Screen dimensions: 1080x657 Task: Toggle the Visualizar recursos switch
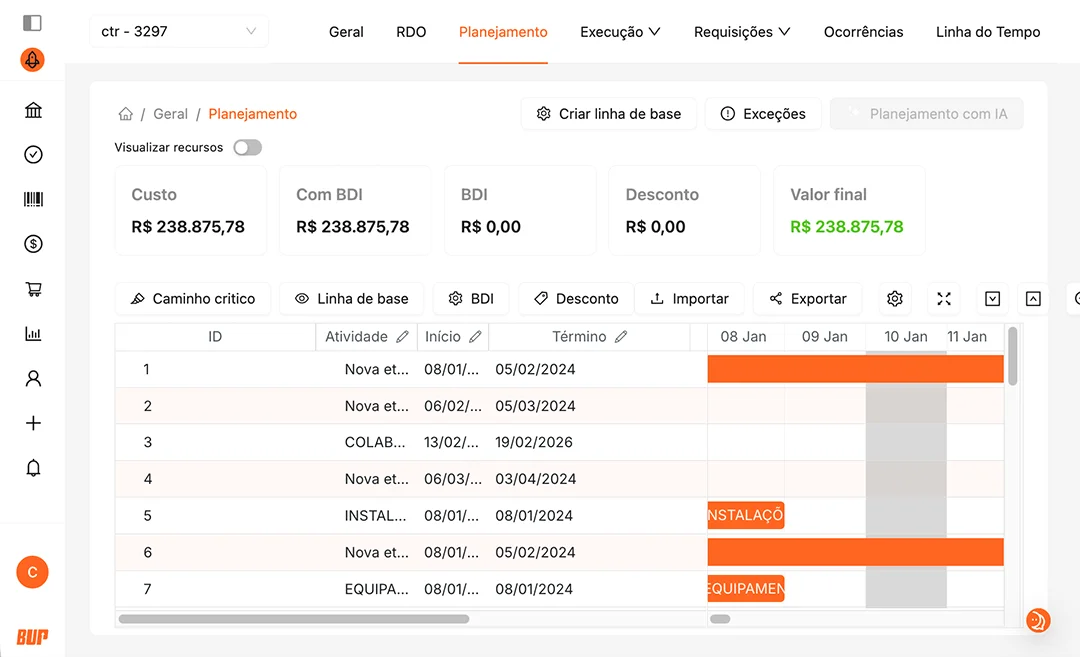click(x=247, y=148)
